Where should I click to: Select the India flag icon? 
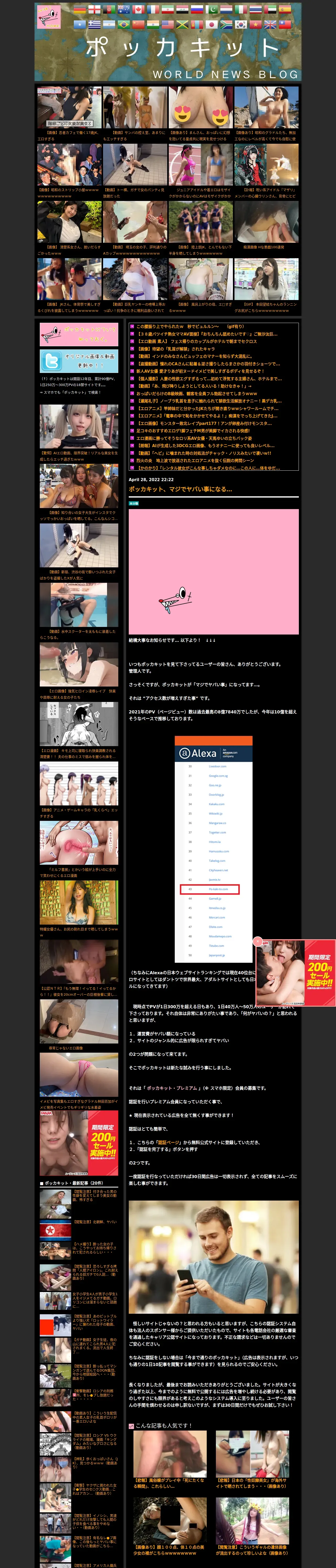pos(153,24)
